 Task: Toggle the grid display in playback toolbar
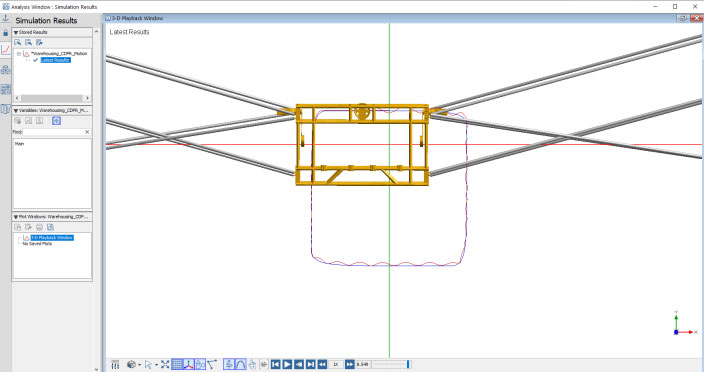pyautogui.click(x=177, y=364)
